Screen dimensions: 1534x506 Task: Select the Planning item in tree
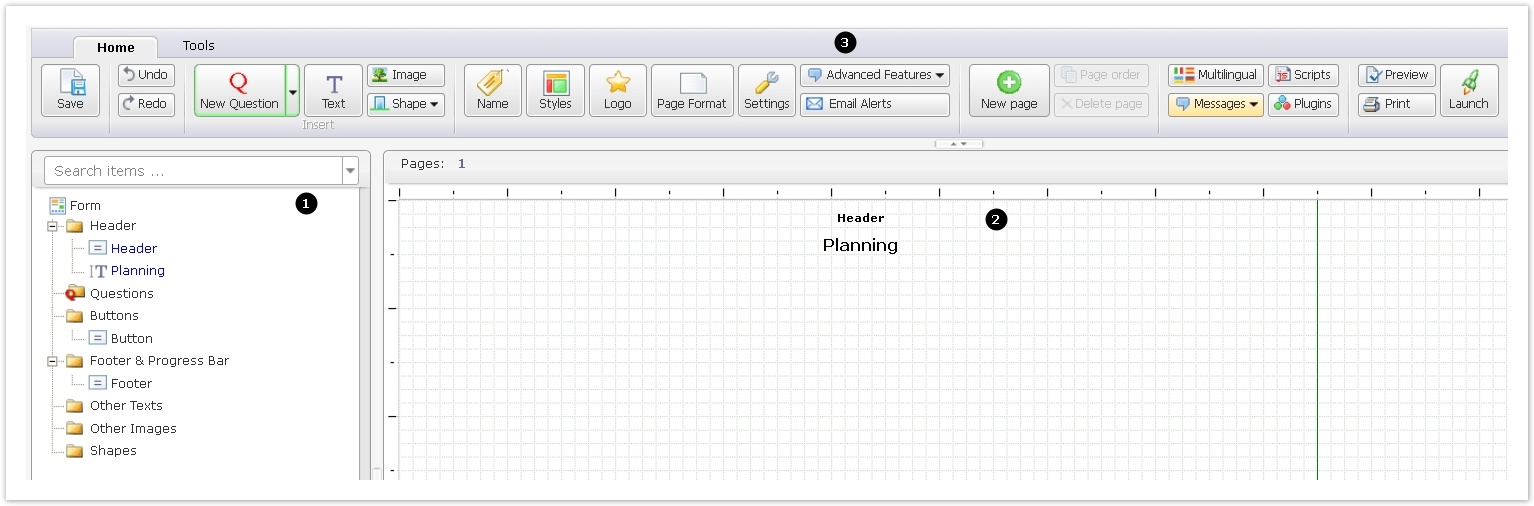coord(137,271)
